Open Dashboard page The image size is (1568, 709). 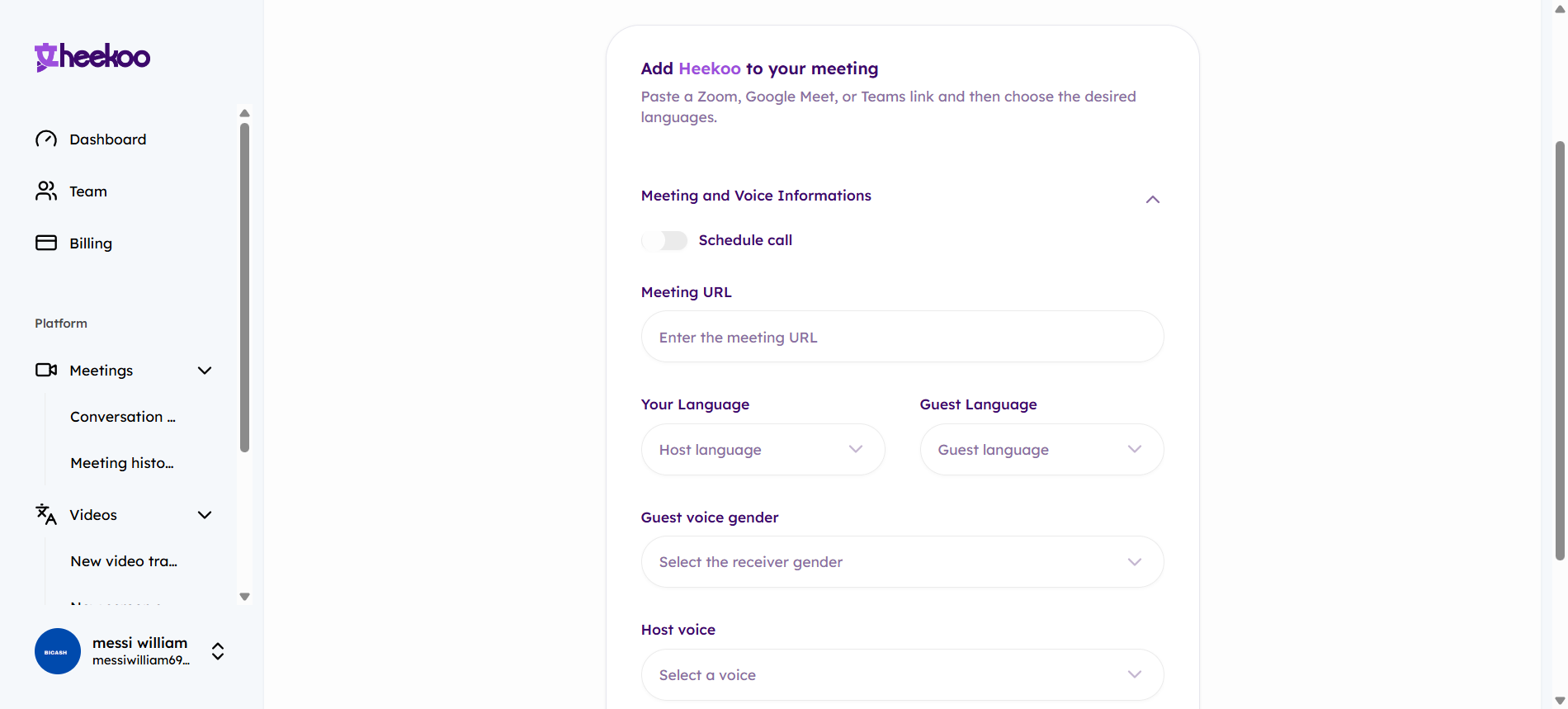[108, 139]
